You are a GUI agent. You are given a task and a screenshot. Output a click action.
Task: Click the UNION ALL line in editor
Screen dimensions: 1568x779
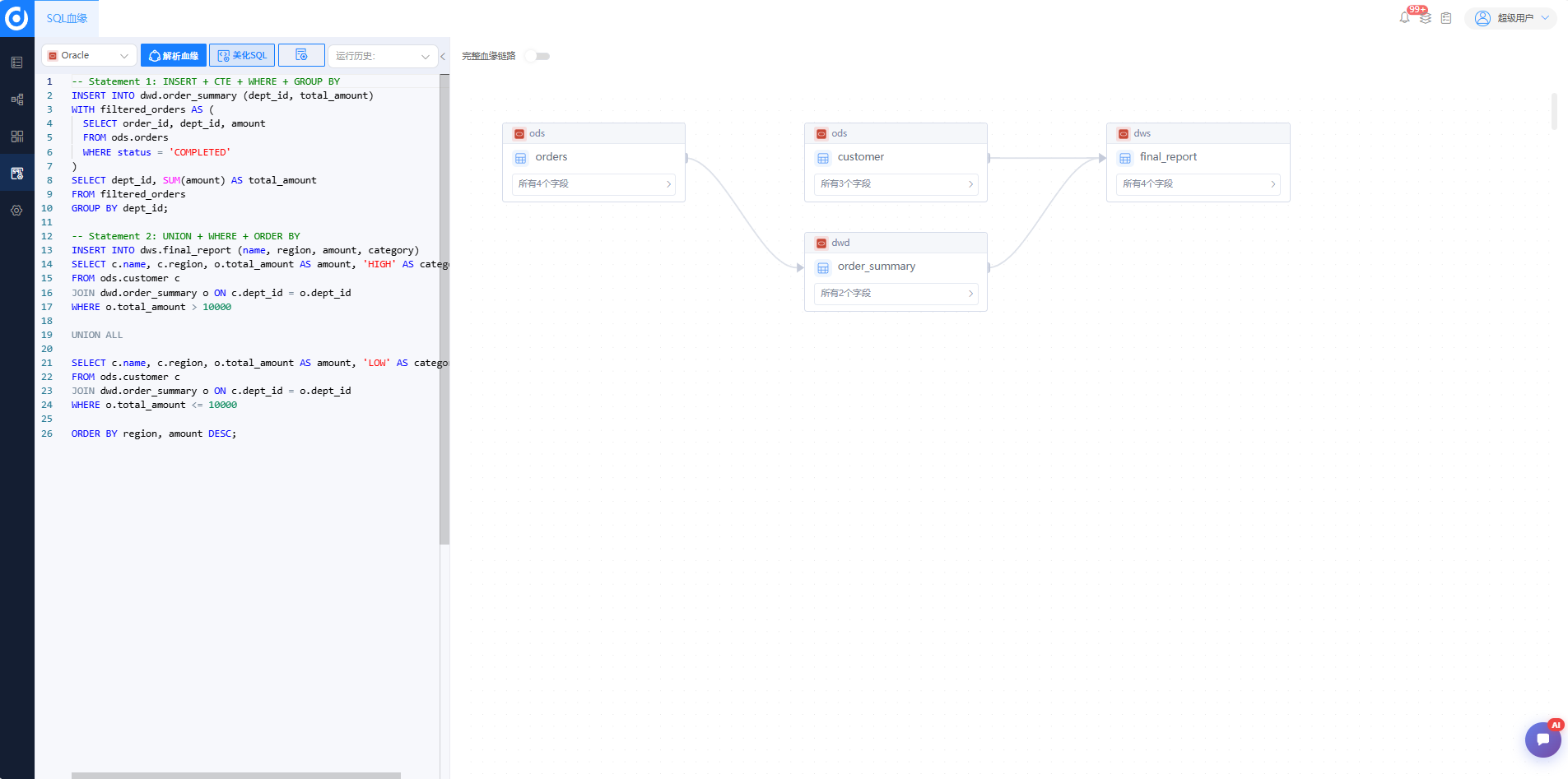[97, 335]
